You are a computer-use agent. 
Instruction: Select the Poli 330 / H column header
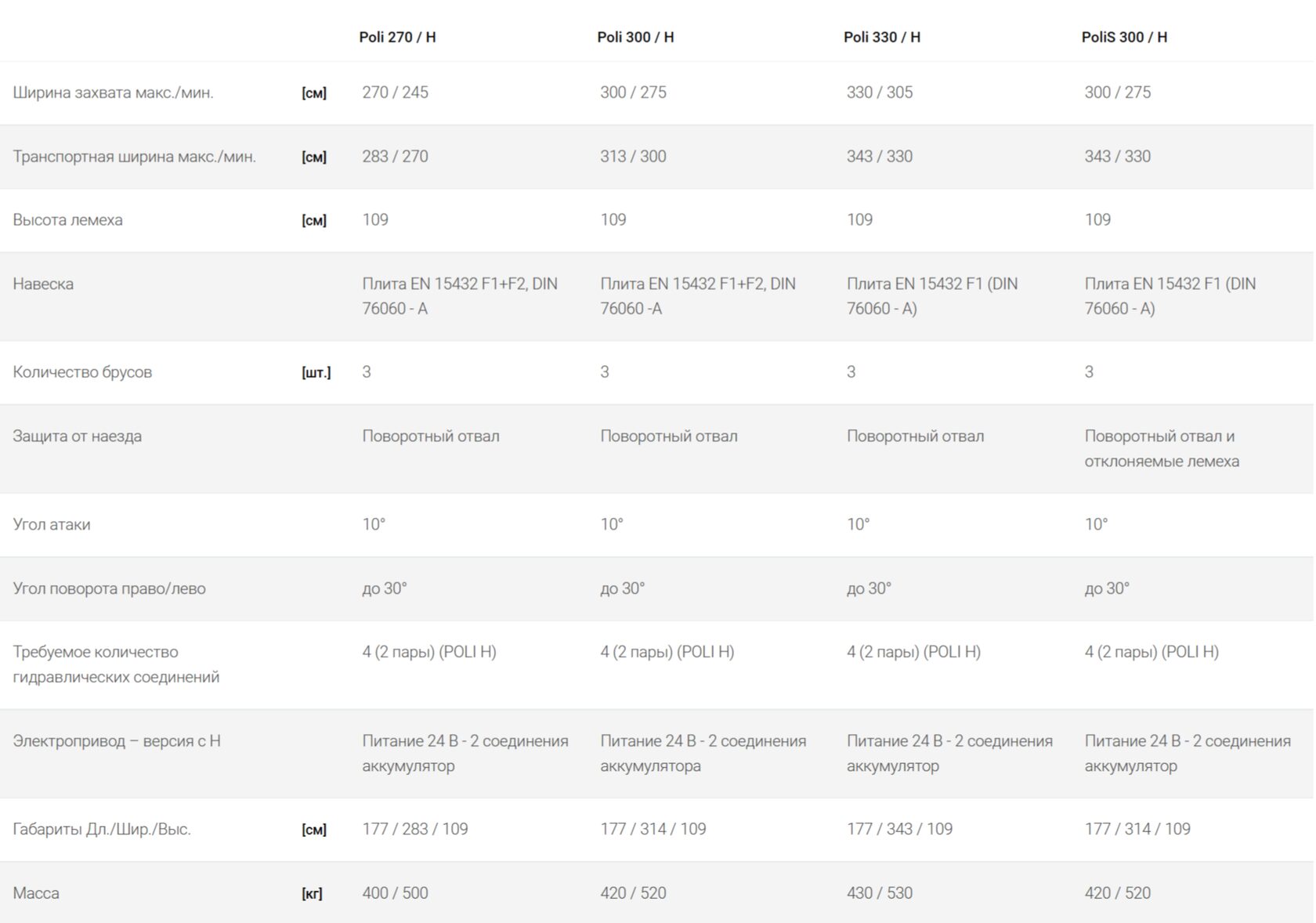[x=882, y=37]
